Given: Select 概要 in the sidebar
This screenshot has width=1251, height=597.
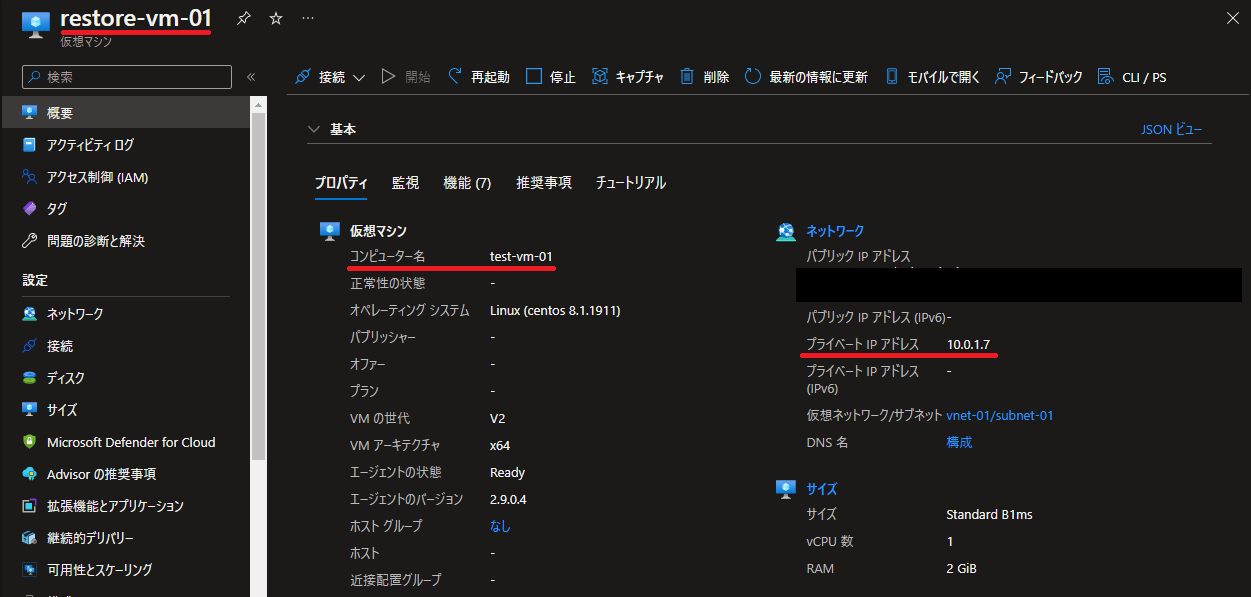Looking at the screenshot, I should tap(125, 113).
